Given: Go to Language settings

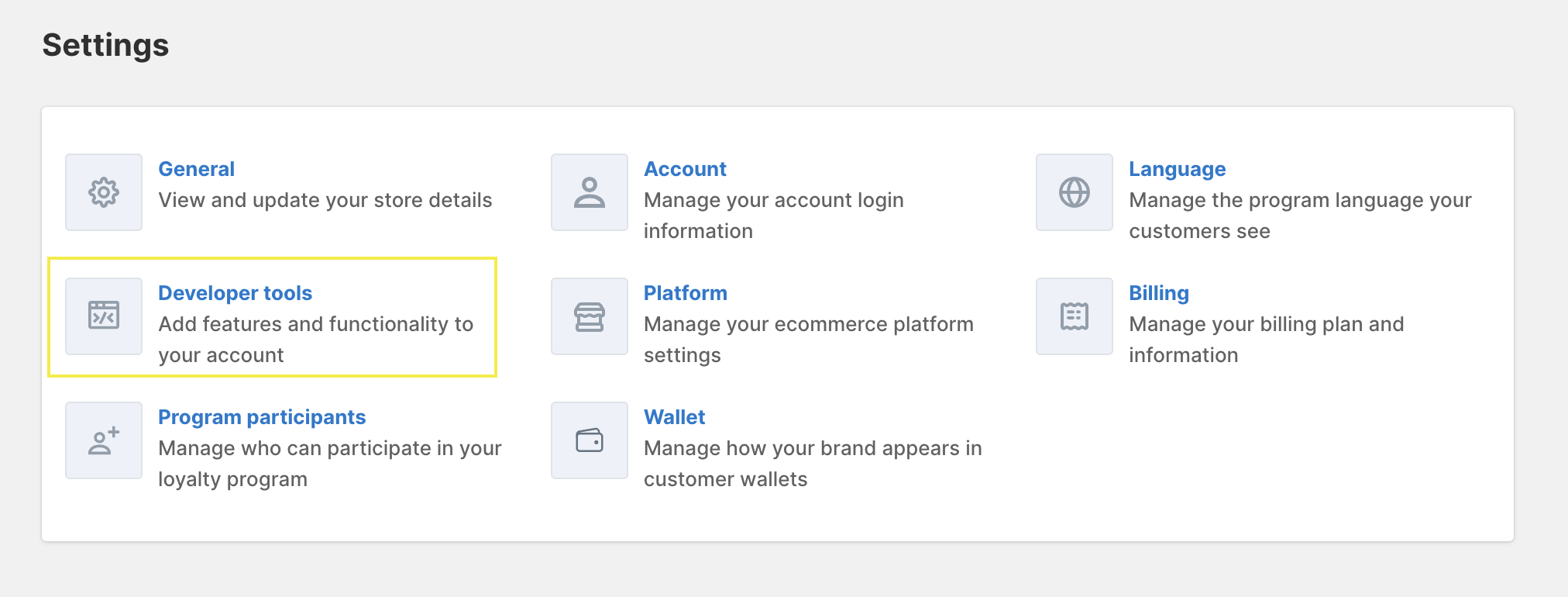Looking at the screenshot, I should [1177, 169].
